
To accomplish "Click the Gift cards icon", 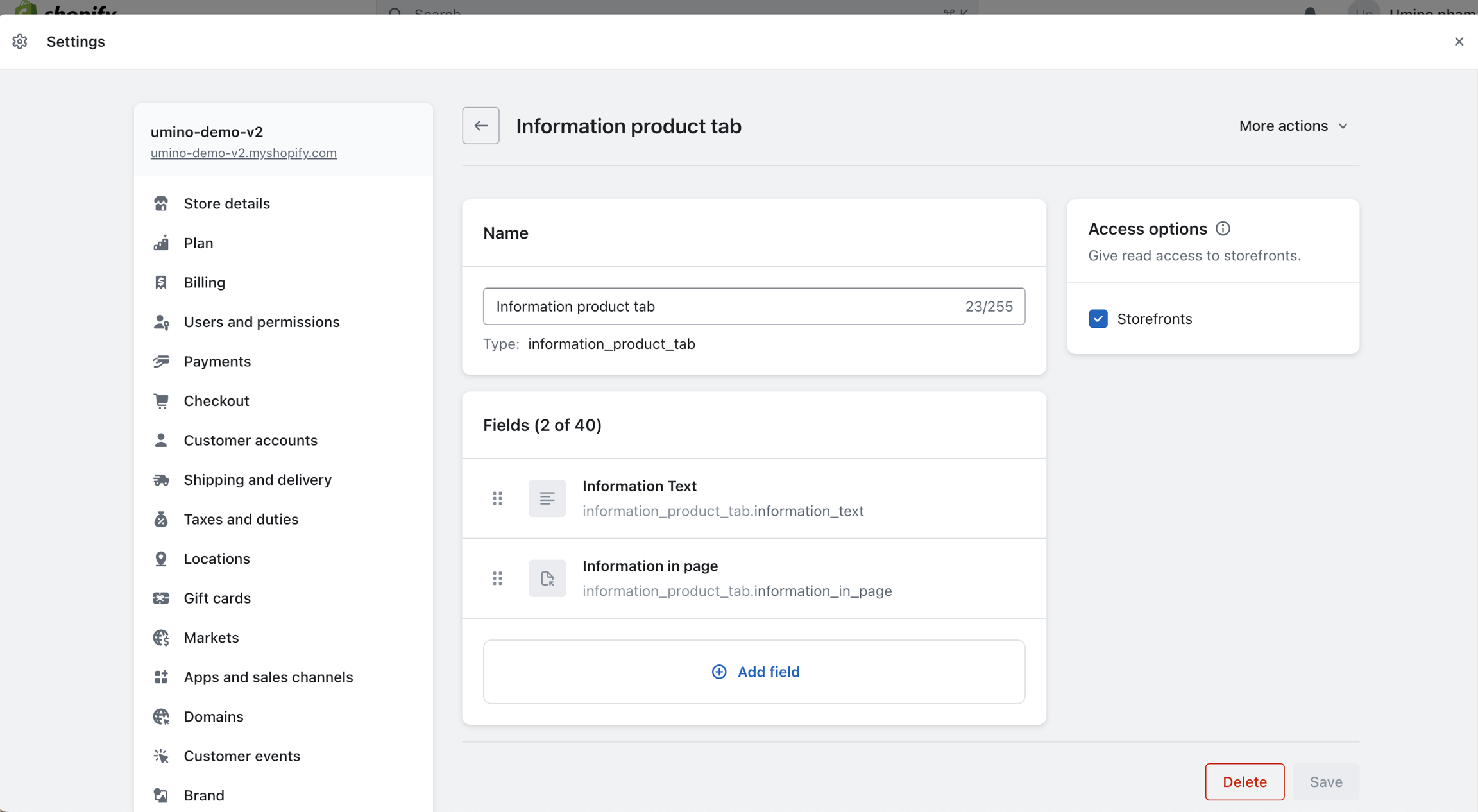I will pyautogui.click(x=161, y=598).
